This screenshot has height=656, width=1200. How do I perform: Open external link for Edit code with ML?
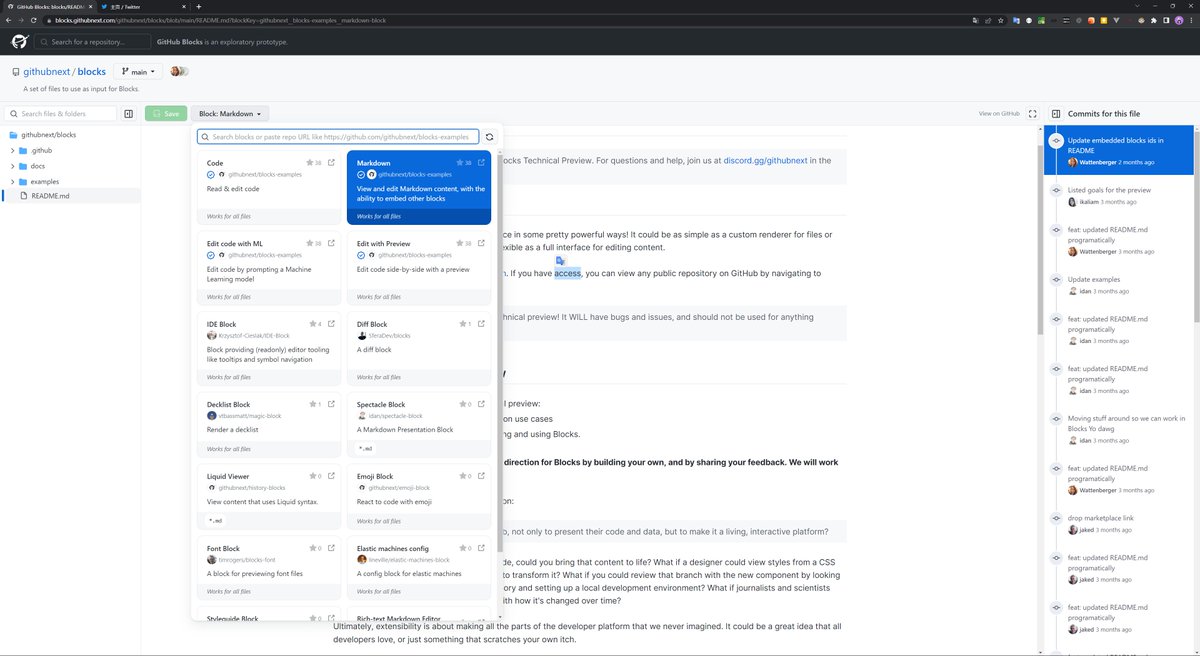(331, 243)
